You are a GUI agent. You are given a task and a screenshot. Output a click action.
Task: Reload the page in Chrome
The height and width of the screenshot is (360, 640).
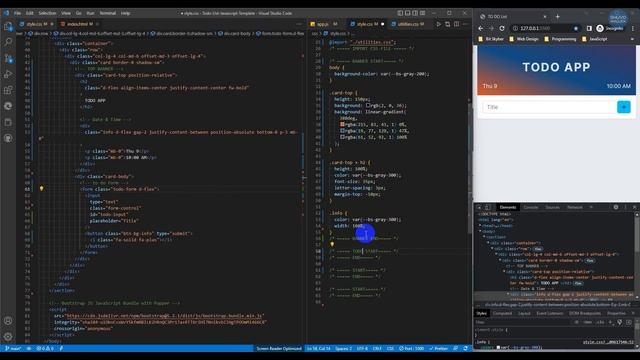pyautogui.click(x=502, y=28)
